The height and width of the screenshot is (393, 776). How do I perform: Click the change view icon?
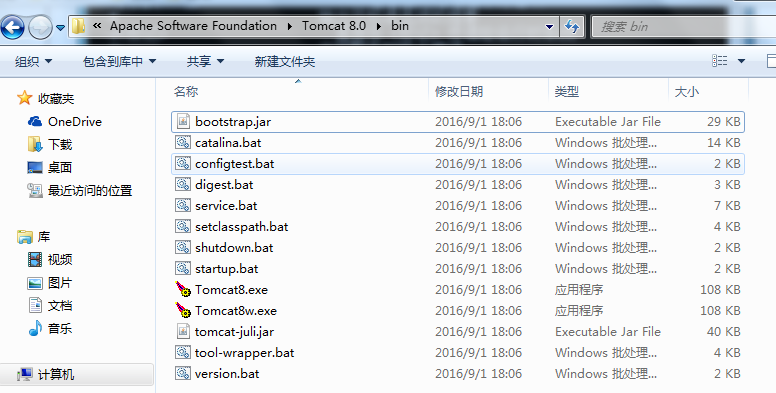(720, 61)
